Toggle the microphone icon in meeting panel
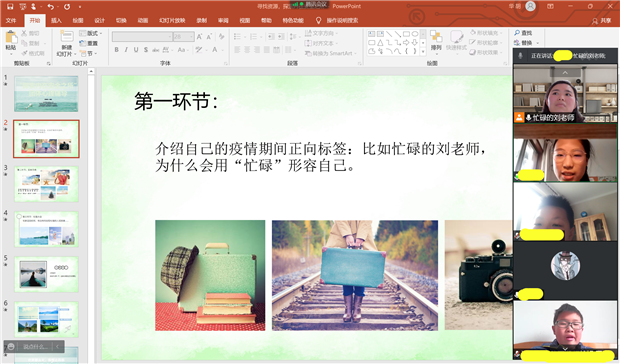Screen dimensions: 620x364 [x=520, y=56]
